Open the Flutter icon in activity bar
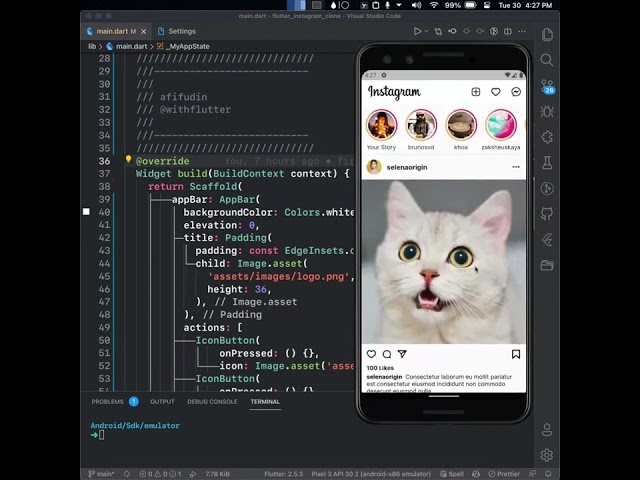640x480 pixels. [x=547, y=240]
